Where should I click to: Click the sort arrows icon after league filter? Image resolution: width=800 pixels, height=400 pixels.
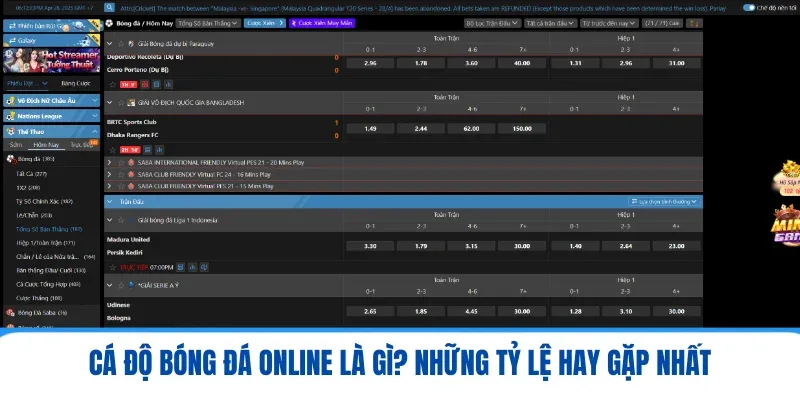click(694, 23)
